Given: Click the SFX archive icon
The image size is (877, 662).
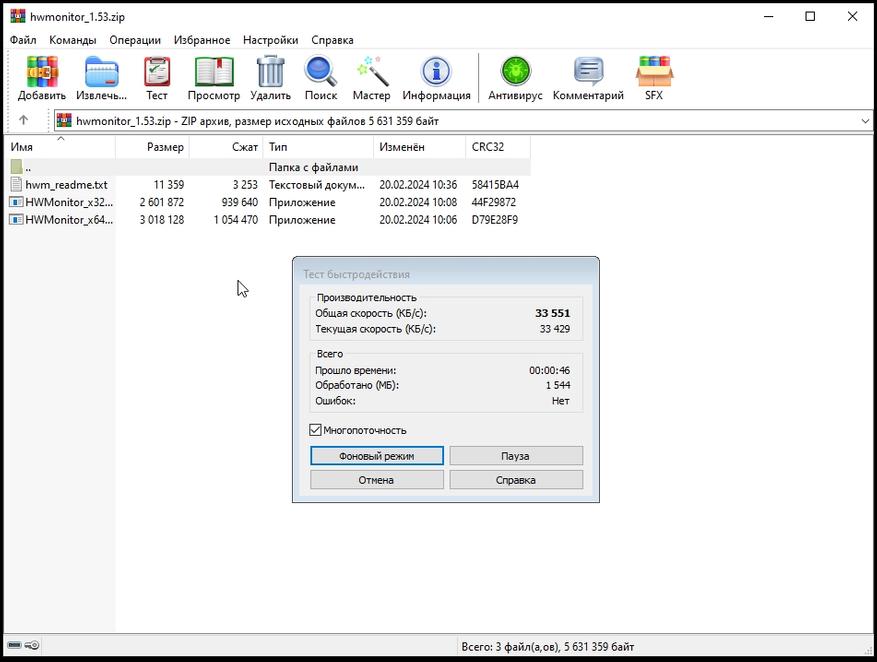Looking at the screenshot, I should tap(653, 72).
